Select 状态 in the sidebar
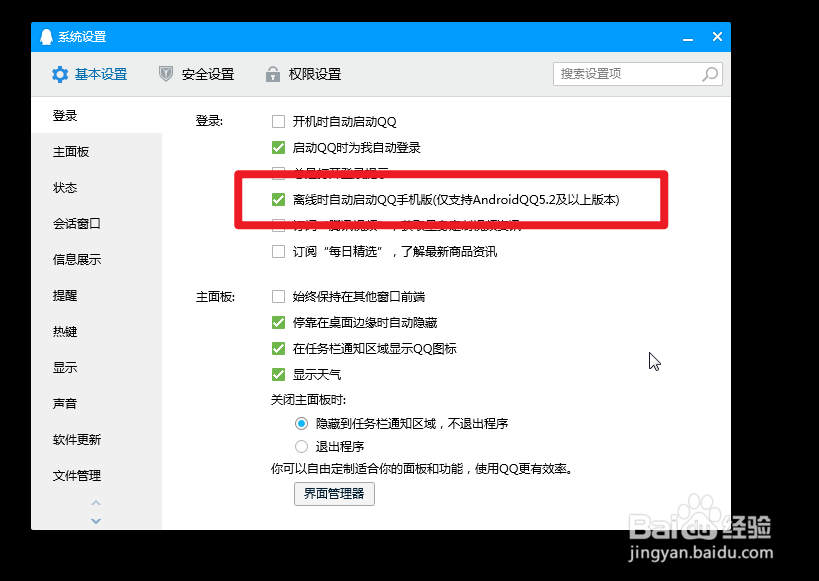This screenshot has width=819, height=581. pos(97,188)
